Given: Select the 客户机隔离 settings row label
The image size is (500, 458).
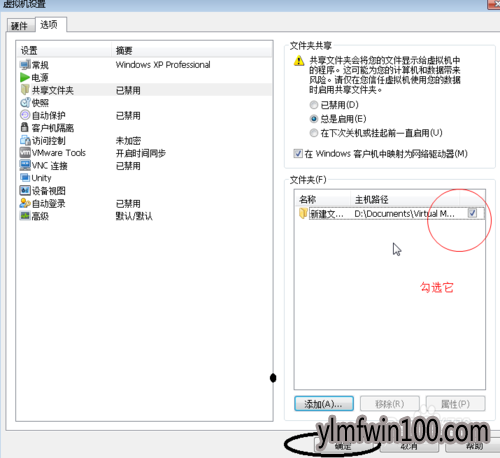Looking at the screenshot, I should (x=53, y=128).
